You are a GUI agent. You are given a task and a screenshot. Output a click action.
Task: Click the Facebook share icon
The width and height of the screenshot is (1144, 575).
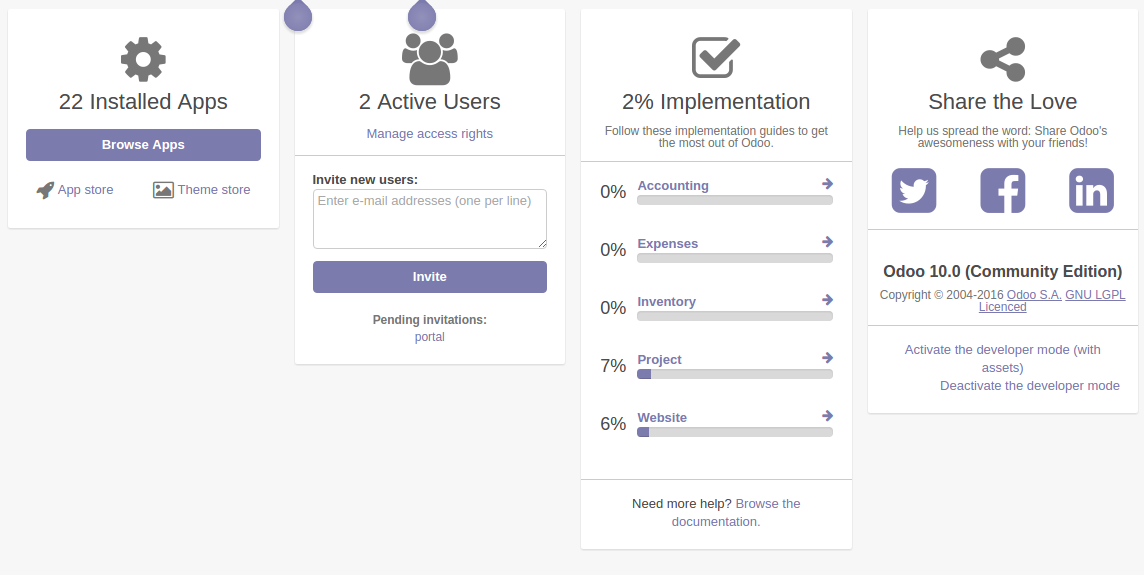(1002, 190)
